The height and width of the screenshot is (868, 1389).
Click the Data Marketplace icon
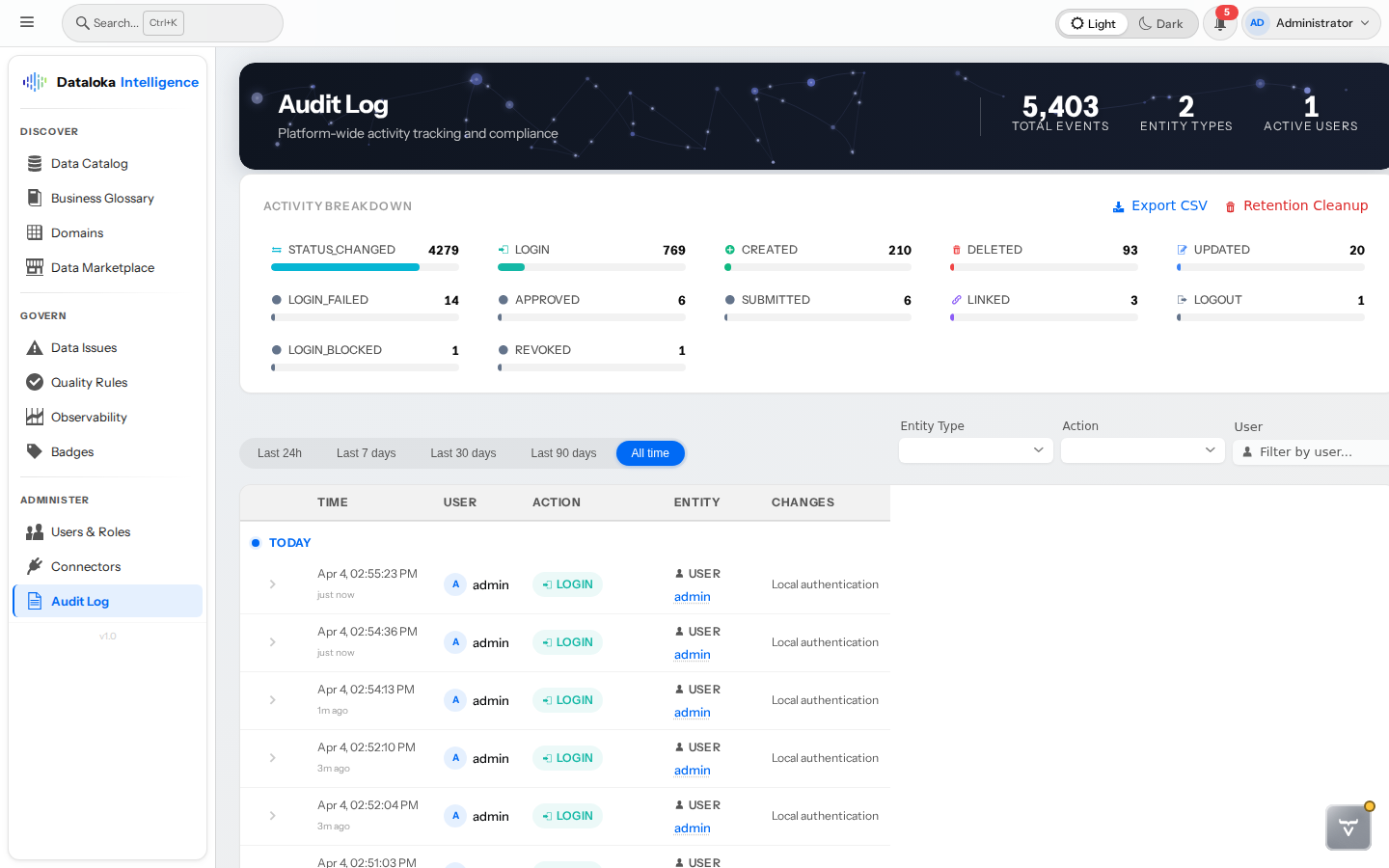pyautogui.click(x=34, y=267)
